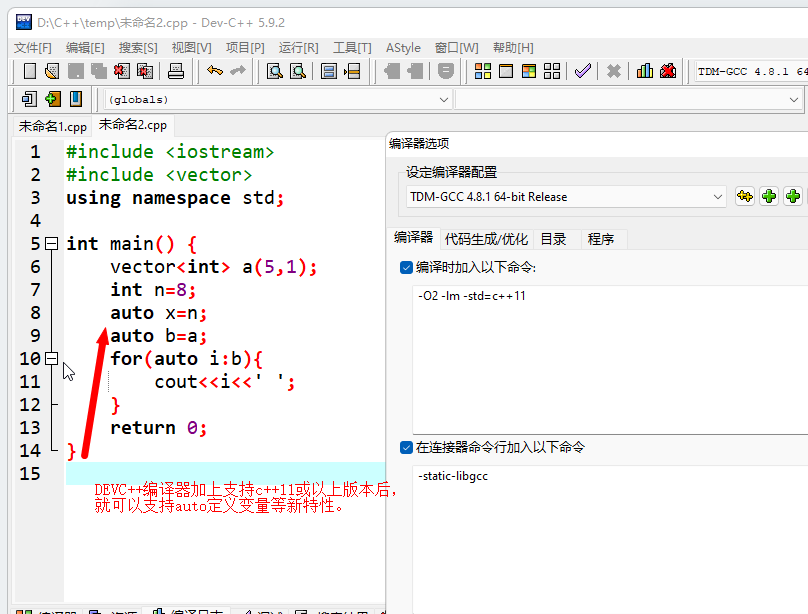808x614 pixels.
Task: Click the Syntax Check checkmark icon
Action: click(x=583, y=71)
